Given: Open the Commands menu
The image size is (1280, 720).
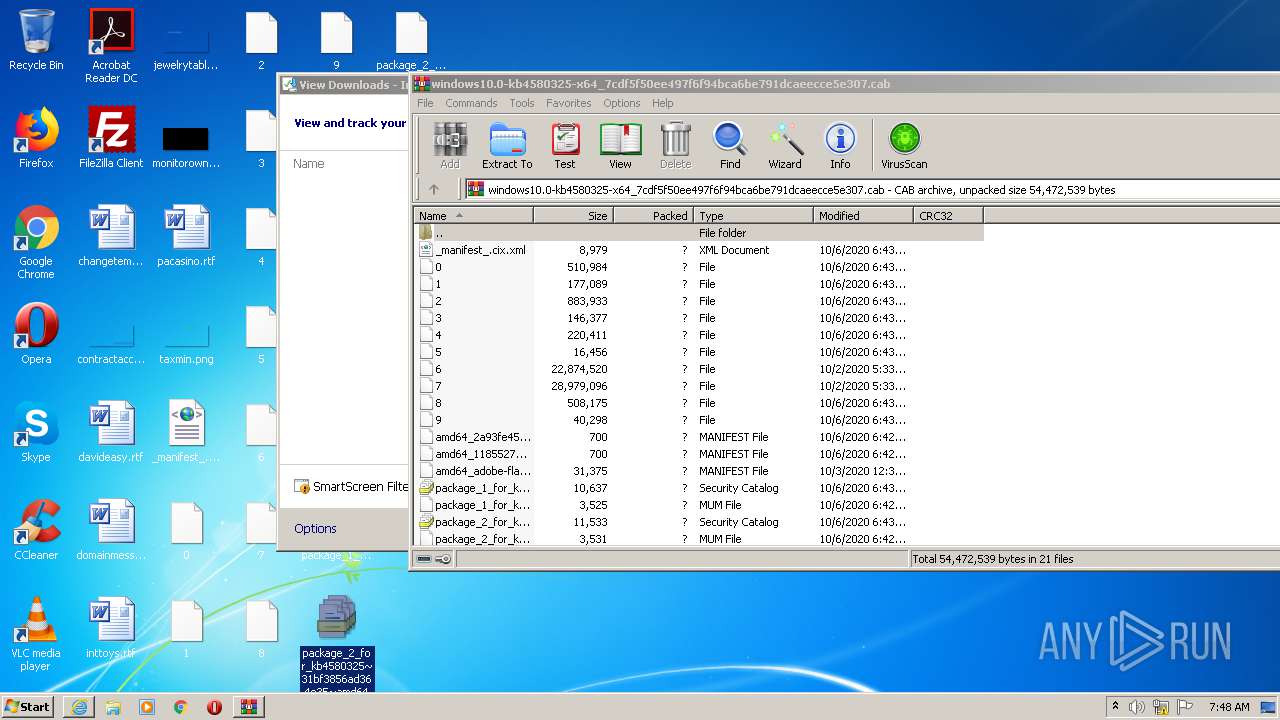Looking at the screenshot, I should coord(471,103).
